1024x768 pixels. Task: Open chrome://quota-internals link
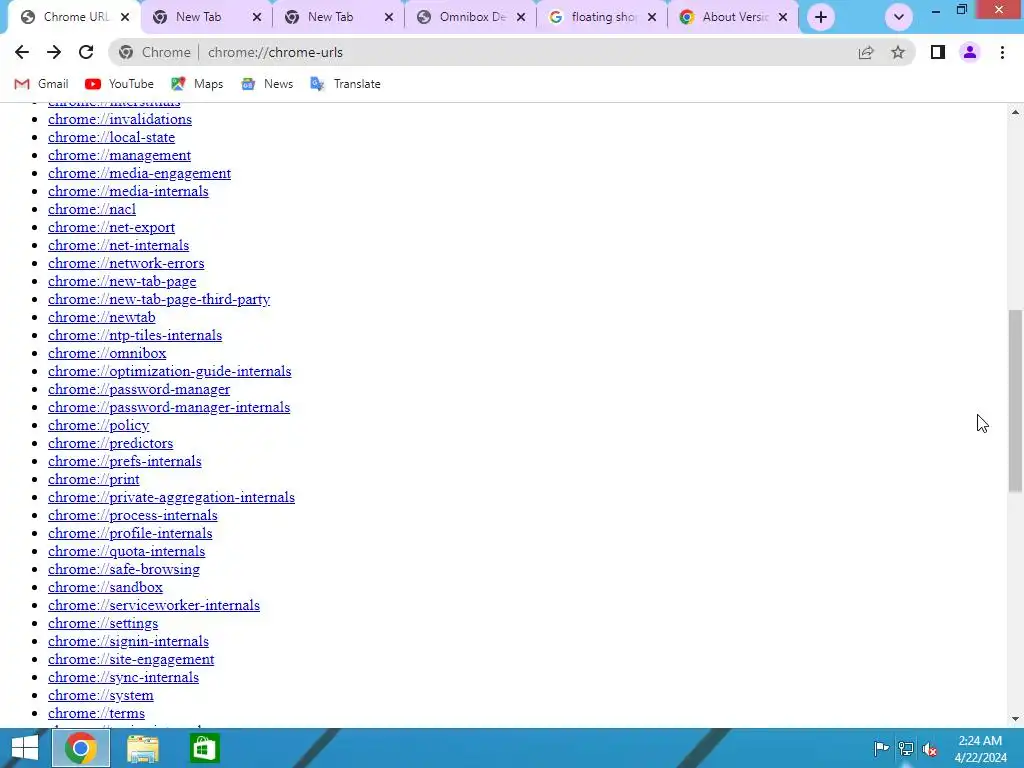click(127, 551)
